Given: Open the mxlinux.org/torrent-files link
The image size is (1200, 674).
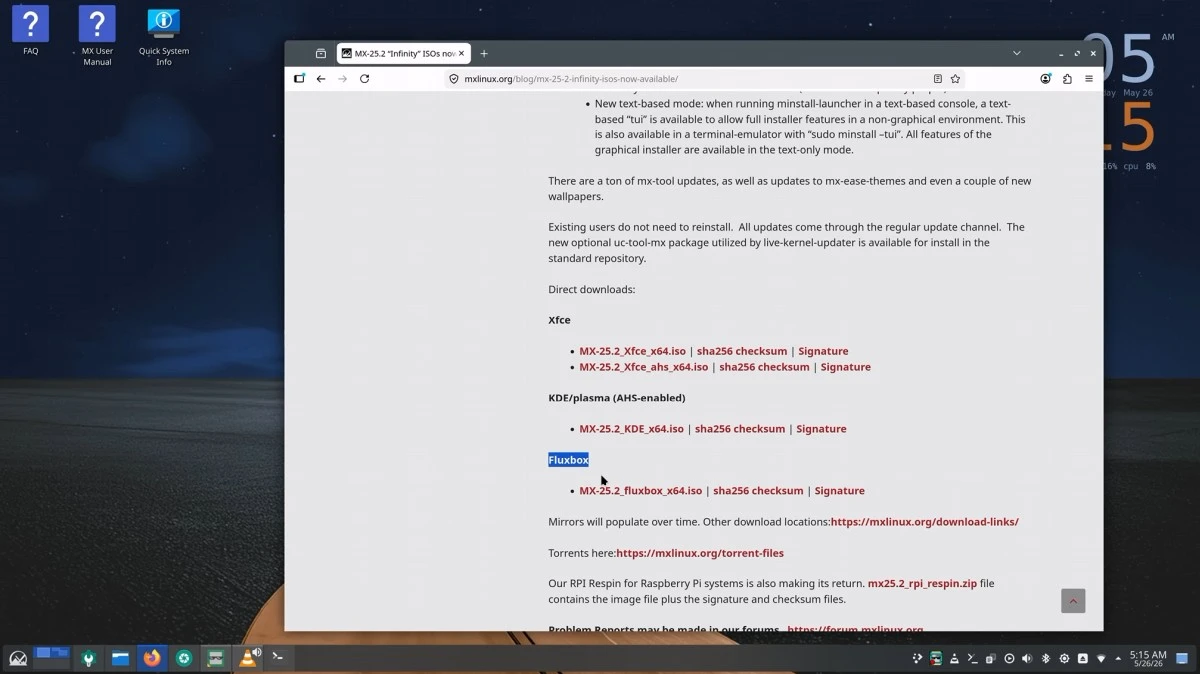Looking at the screenshot, I should click(x=700, y=553).
